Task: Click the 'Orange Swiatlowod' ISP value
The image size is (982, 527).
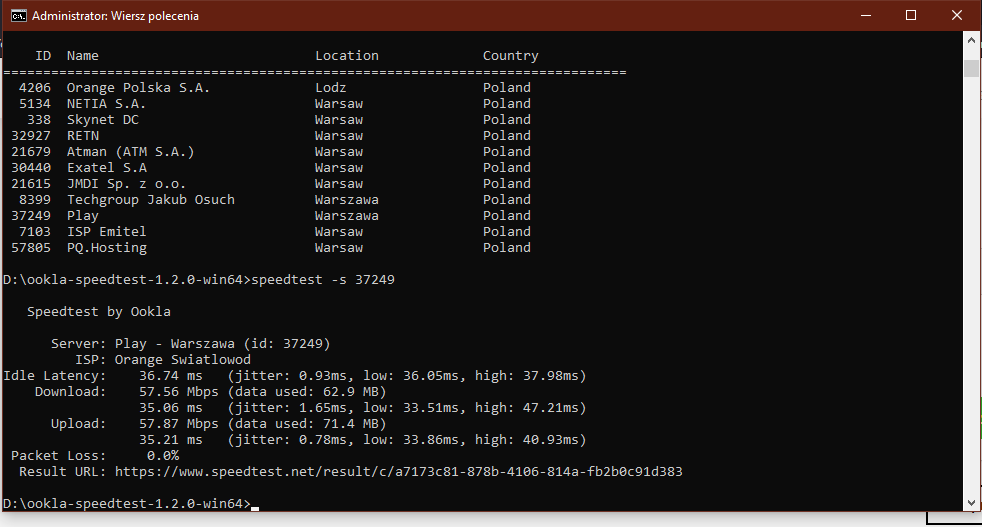Action: click(x=183, y=360)
